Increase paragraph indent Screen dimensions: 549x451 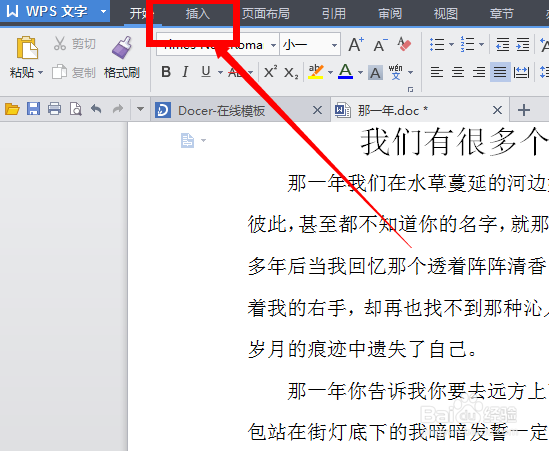tap(523, 44)
